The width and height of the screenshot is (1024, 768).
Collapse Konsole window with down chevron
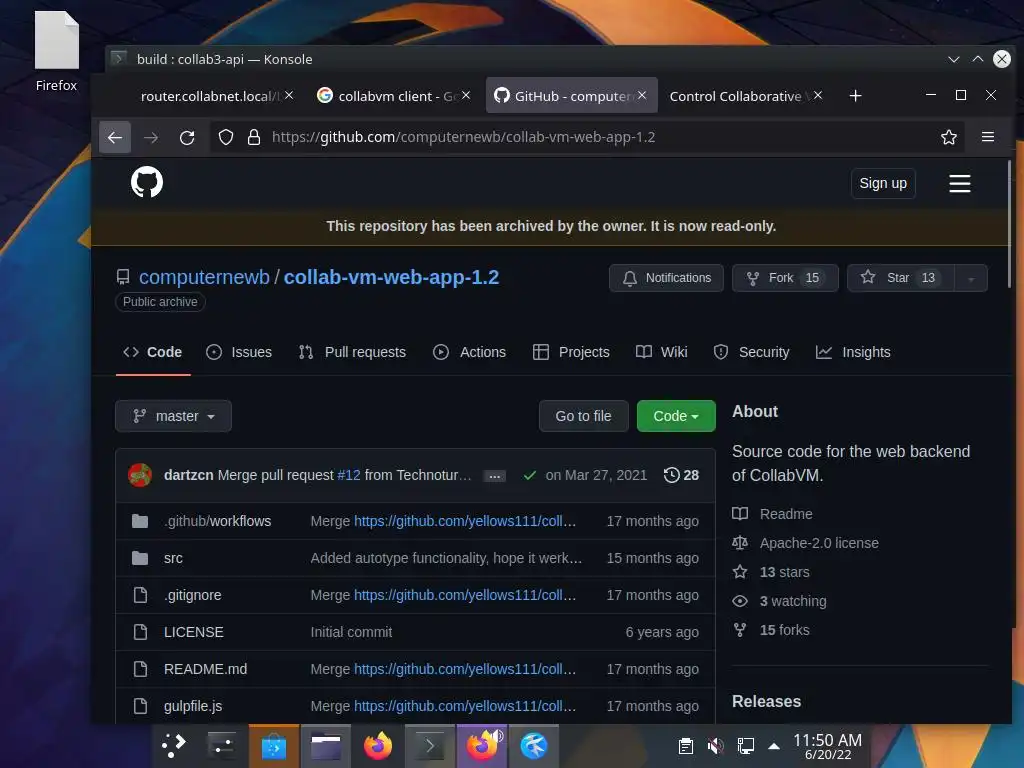(953, 59)
